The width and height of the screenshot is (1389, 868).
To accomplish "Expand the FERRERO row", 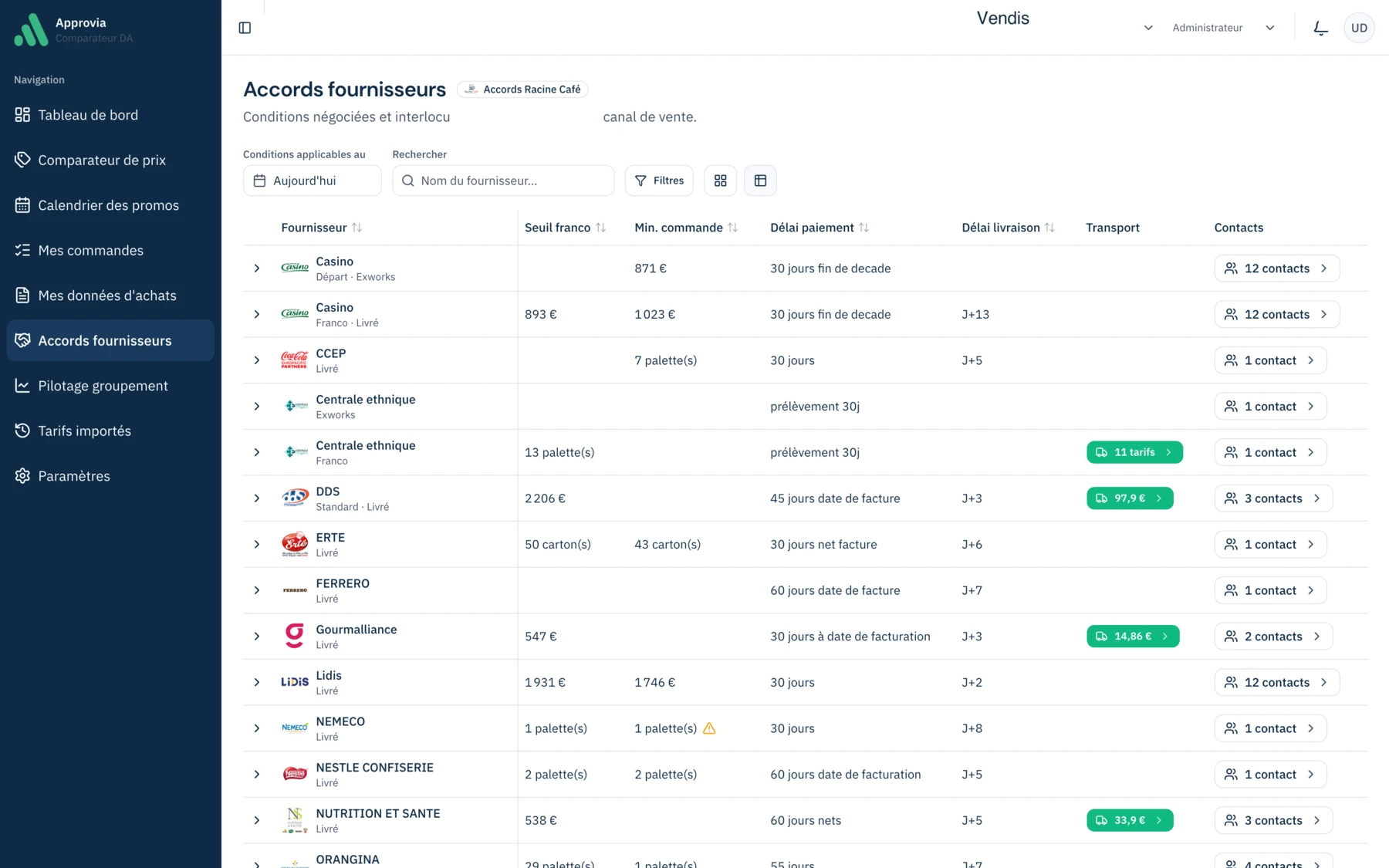I will (257, 590).
